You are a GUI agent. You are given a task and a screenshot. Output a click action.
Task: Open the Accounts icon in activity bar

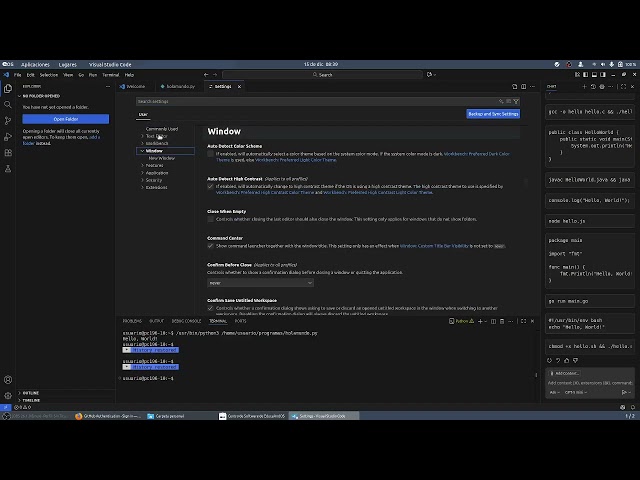pyautogui.click(x=8, y=380)
